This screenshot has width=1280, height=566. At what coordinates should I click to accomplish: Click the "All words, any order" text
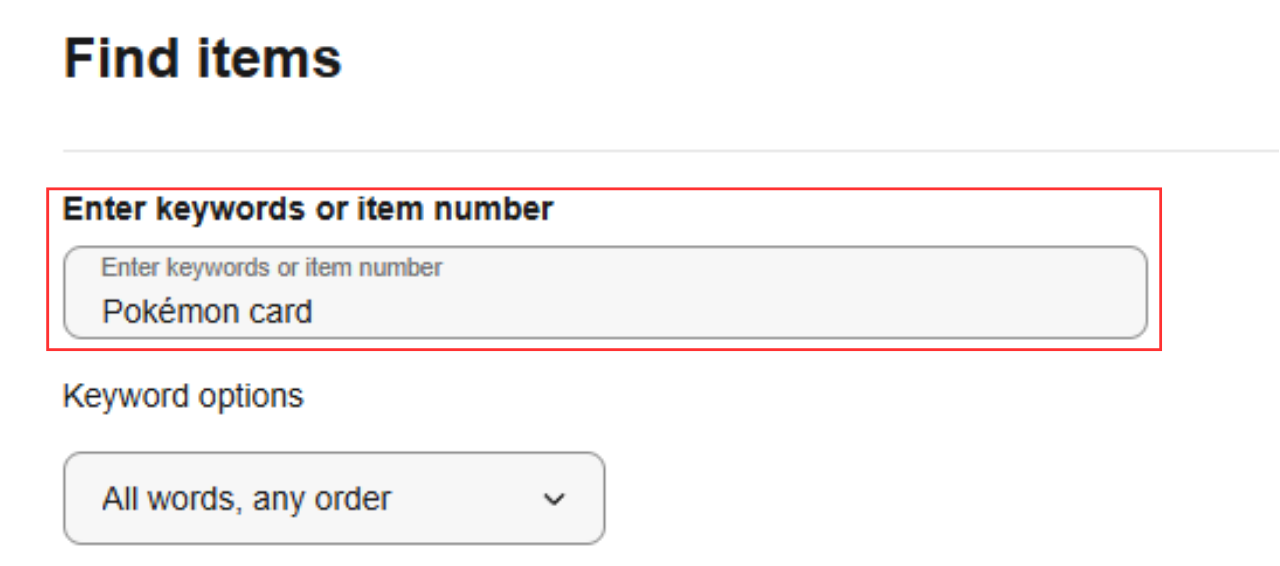pyautogui.click(x=246, y=498)
